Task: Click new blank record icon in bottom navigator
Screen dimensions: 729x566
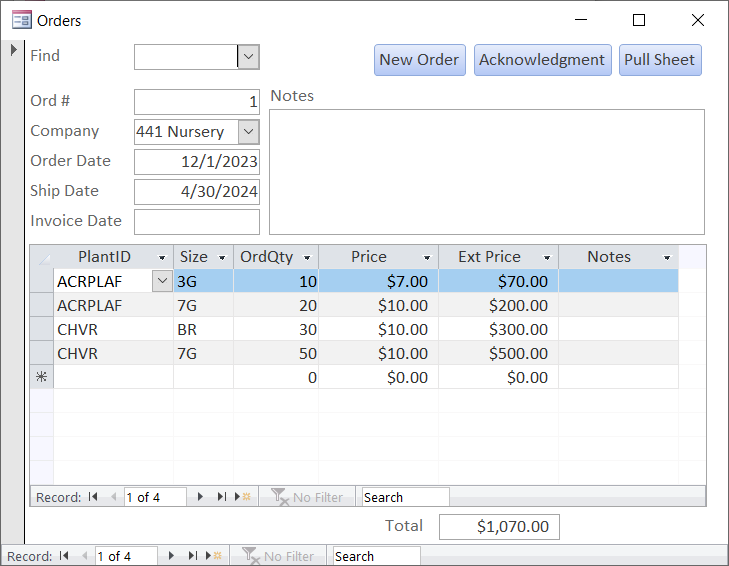Action: click(213, 556)
